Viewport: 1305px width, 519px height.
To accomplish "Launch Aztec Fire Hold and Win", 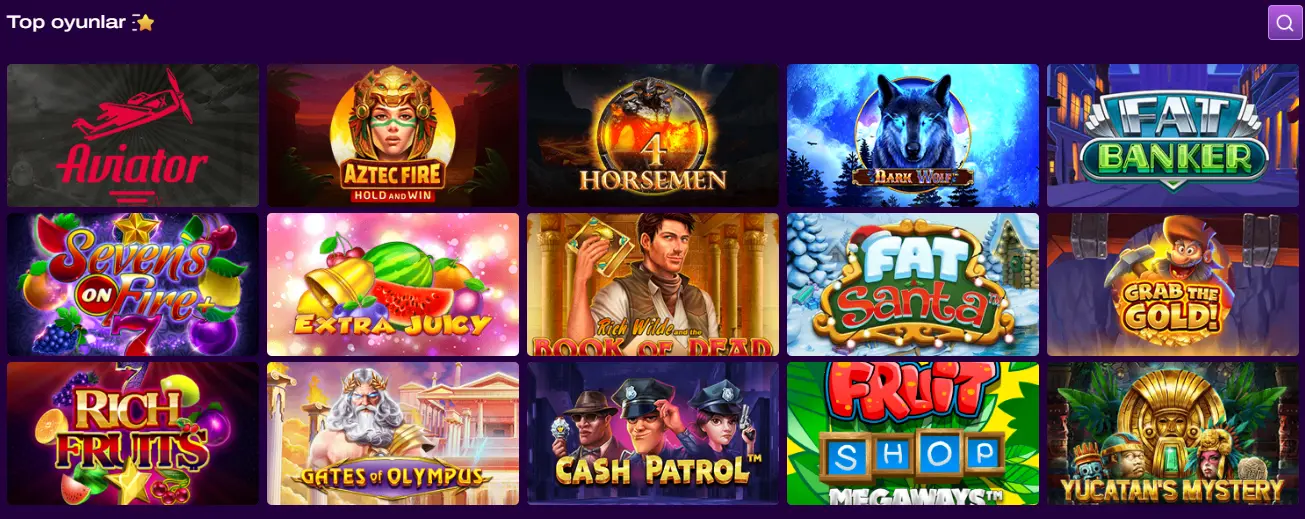I will (393, 135).
